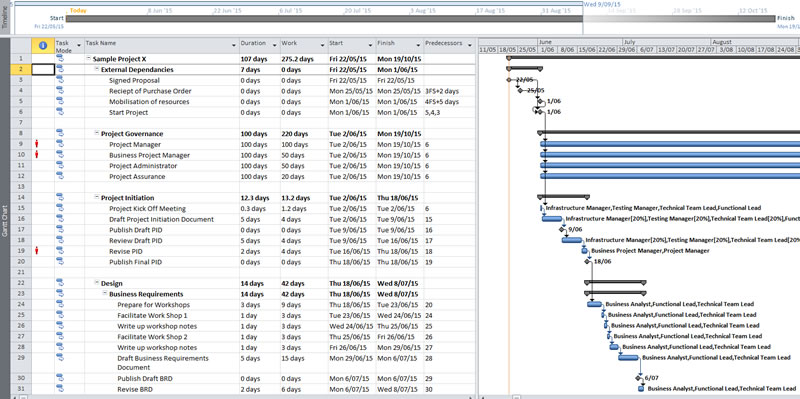
Task: Click task mode icon for External Dependancies
Action: click(x=60, y=69)
